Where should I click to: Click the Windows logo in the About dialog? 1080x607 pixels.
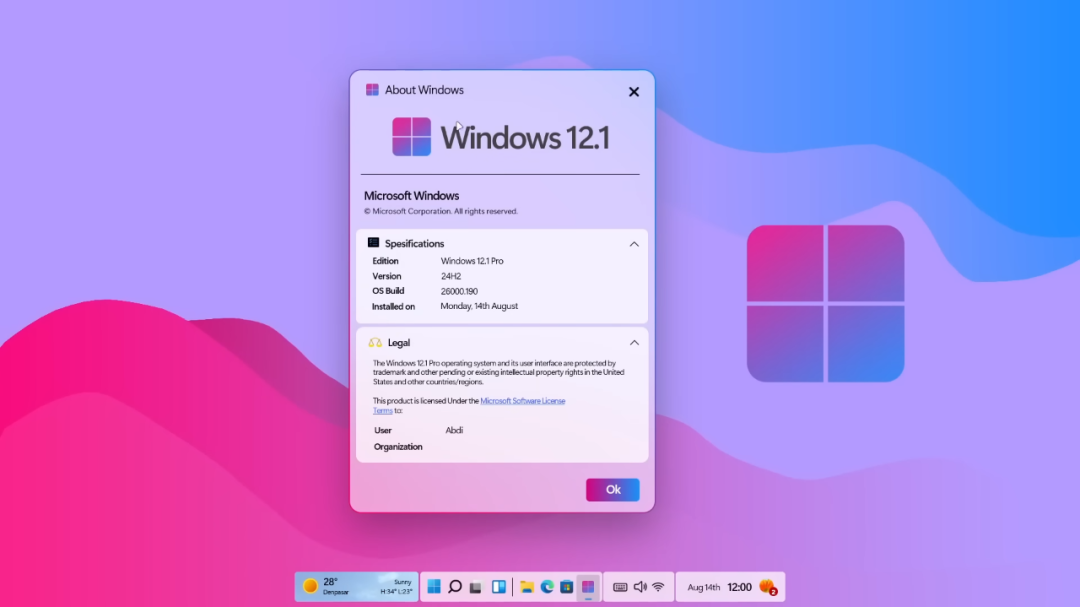(412, 136)
